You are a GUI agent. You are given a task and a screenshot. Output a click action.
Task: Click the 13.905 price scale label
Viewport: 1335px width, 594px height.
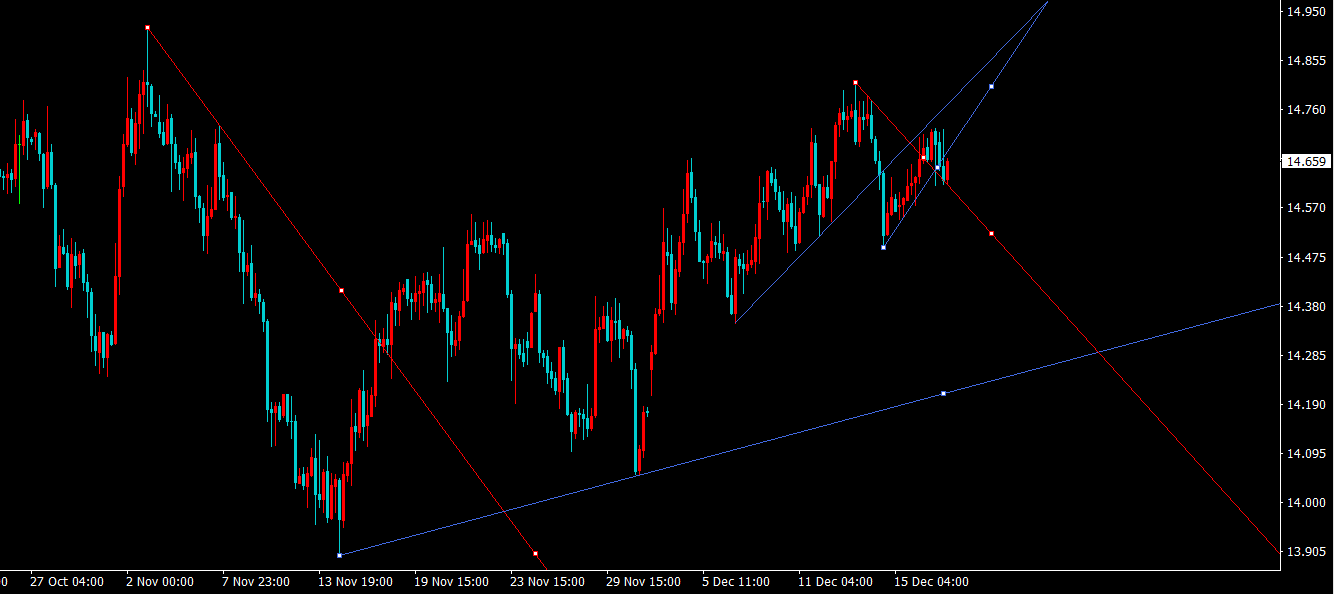1306,552
